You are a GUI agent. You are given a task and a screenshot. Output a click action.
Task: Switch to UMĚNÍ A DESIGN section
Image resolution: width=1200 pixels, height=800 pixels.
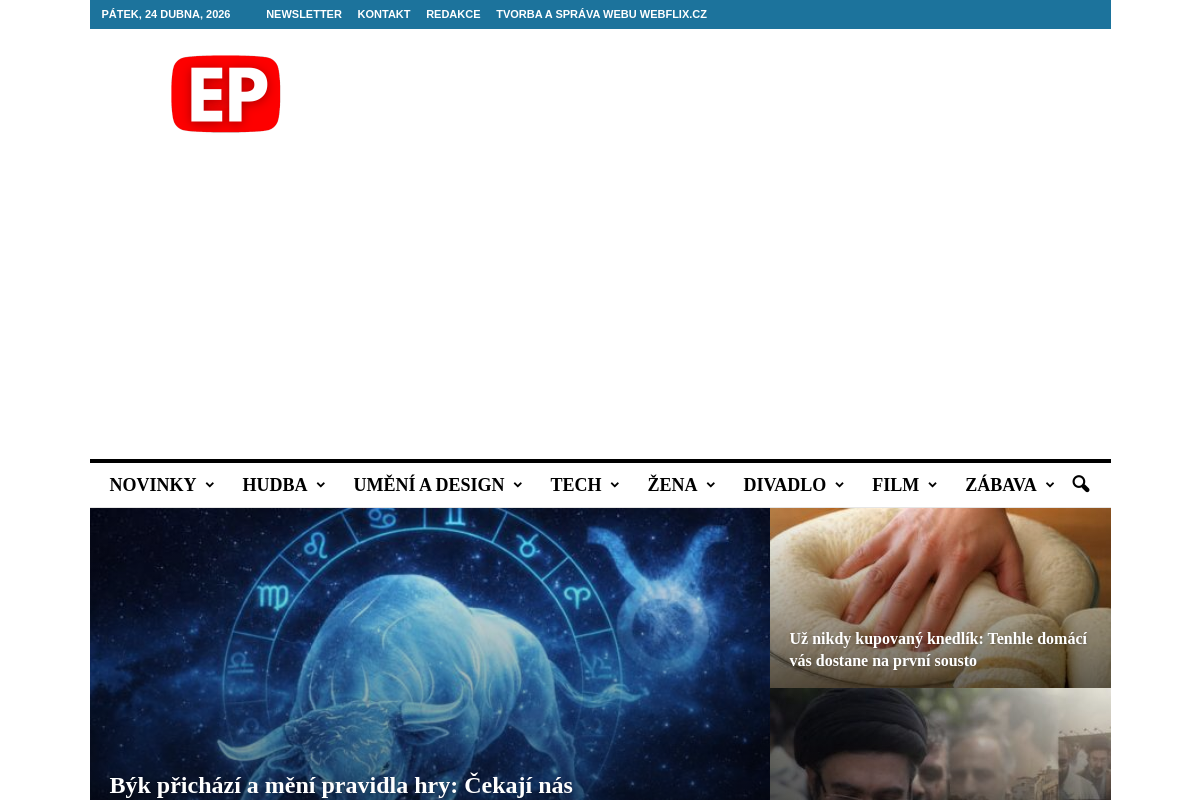[428, 485]
